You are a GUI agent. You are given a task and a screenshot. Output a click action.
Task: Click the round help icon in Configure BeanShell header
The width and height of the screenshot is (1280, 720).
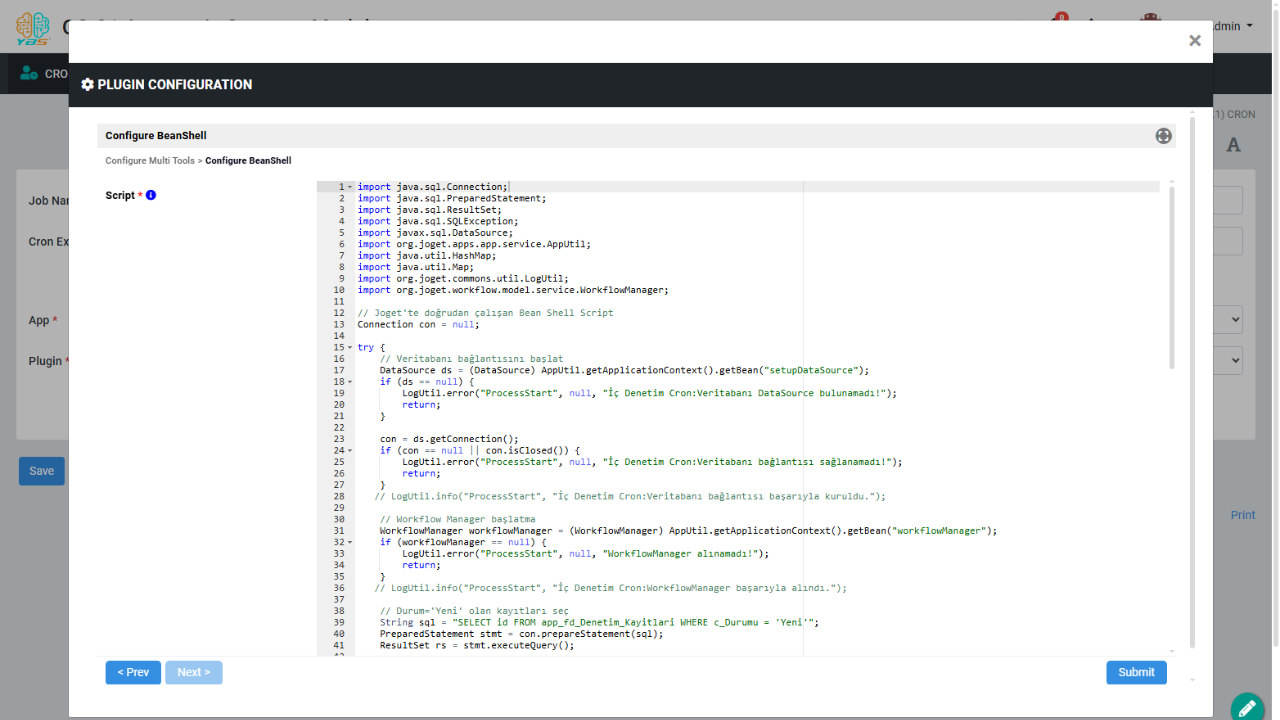[x=1163, y=136]
